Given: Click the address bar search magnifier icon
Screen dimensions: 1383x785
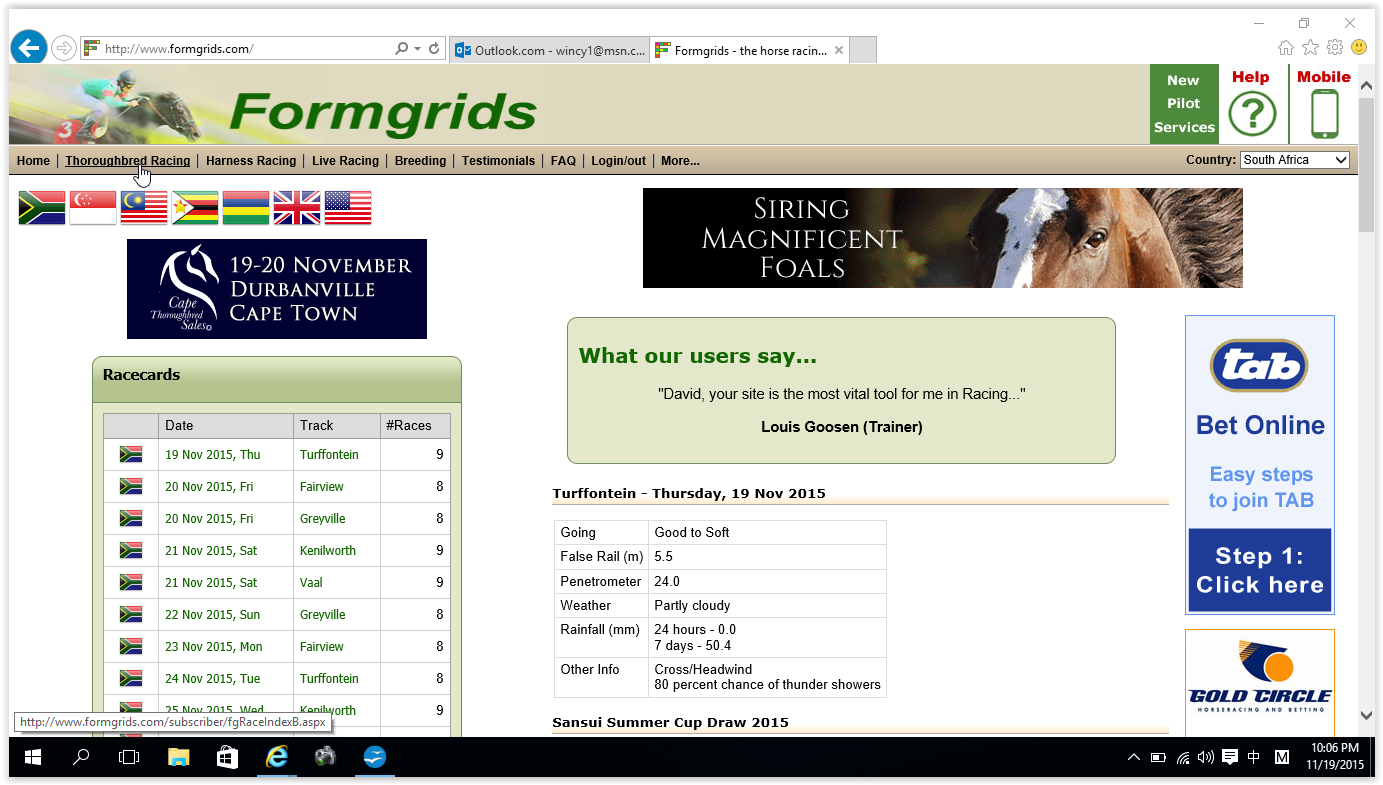Looking at the screenshot, I should tap(402, 48).
